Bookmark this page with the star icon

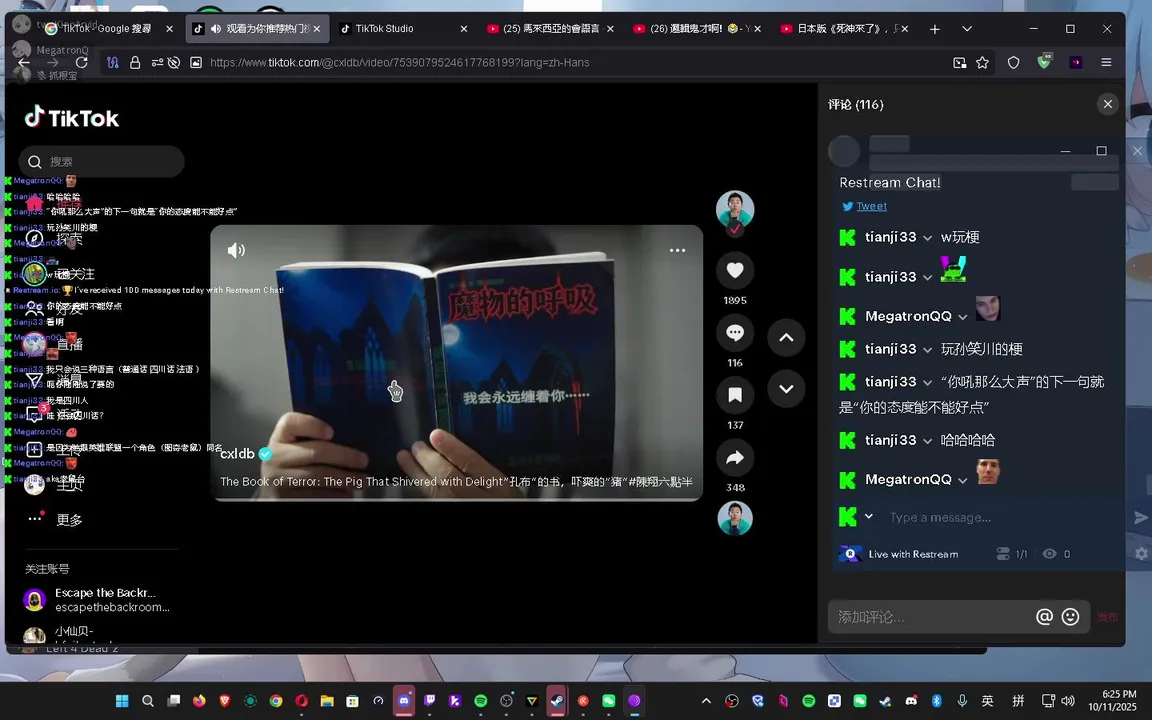click(982, 62)
